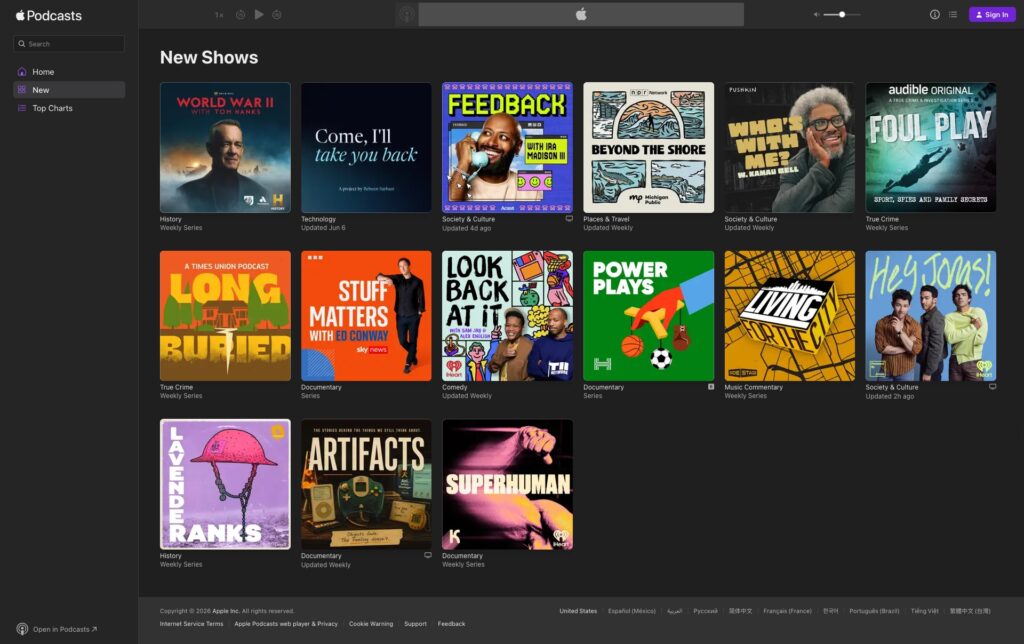Open Look Back At It podcast
The width and height of the screenshot is (1024, 644).
point(507,315)
